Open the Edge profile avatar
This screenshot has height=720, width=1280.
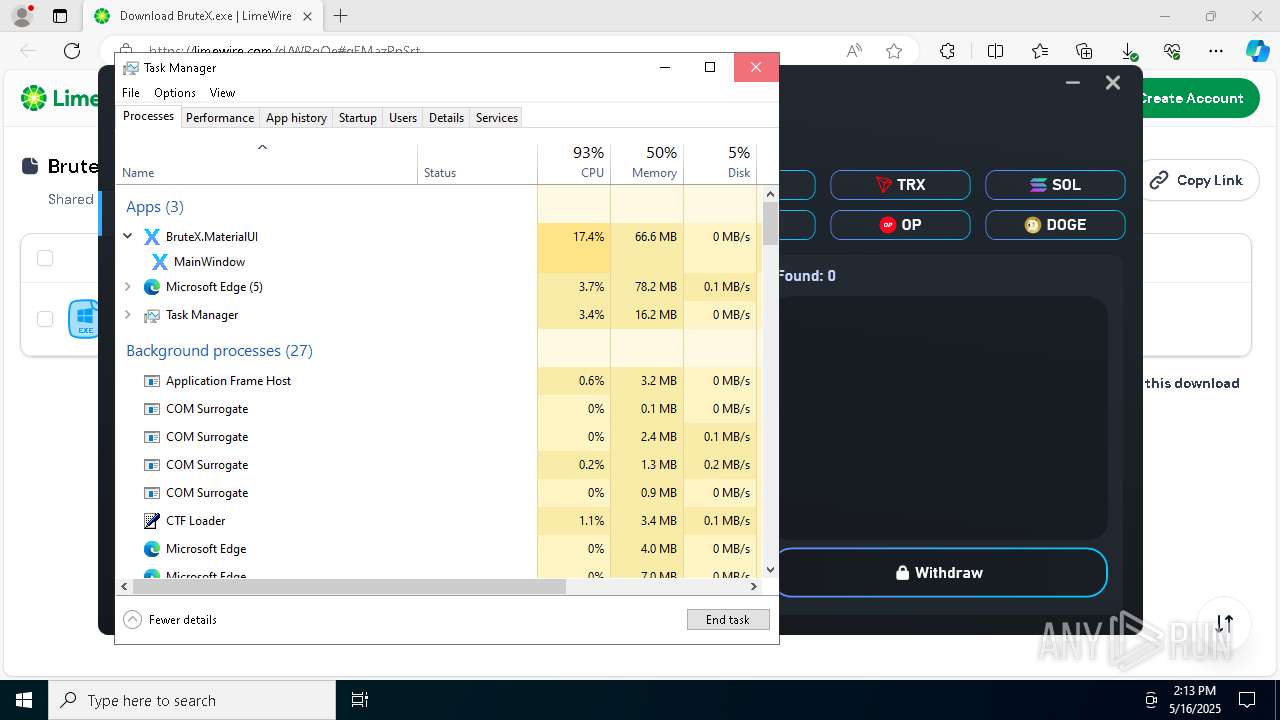[x=22, y=16]
